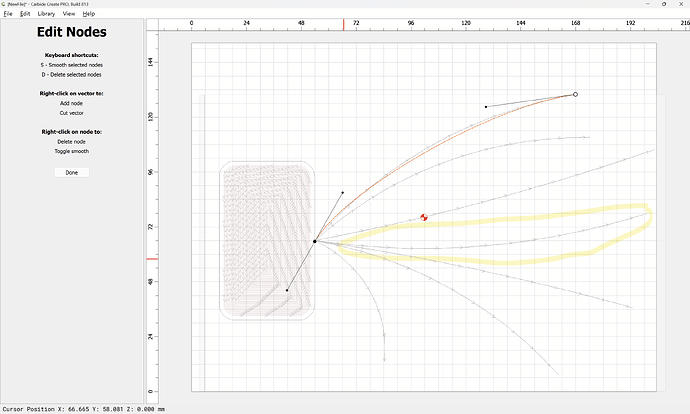
Task: Click the 'Delete node' text
Action: pyautogui.click(x=71, y=142)
